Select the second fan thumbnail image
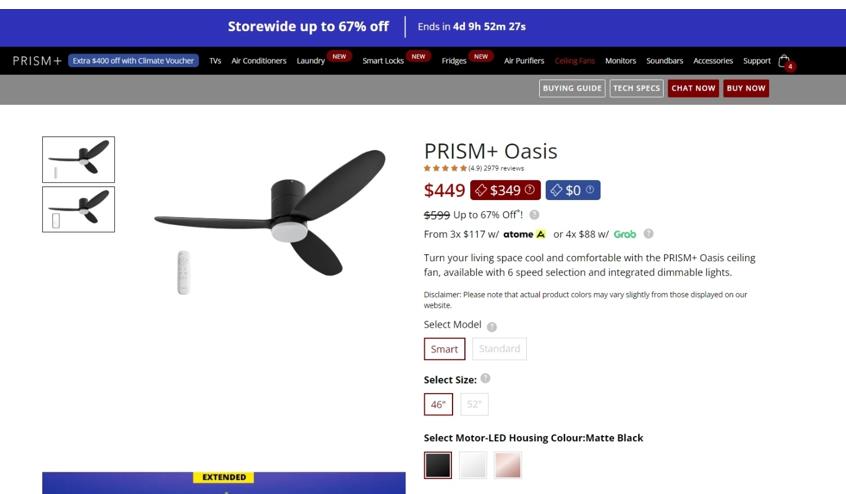 (79, 209)
